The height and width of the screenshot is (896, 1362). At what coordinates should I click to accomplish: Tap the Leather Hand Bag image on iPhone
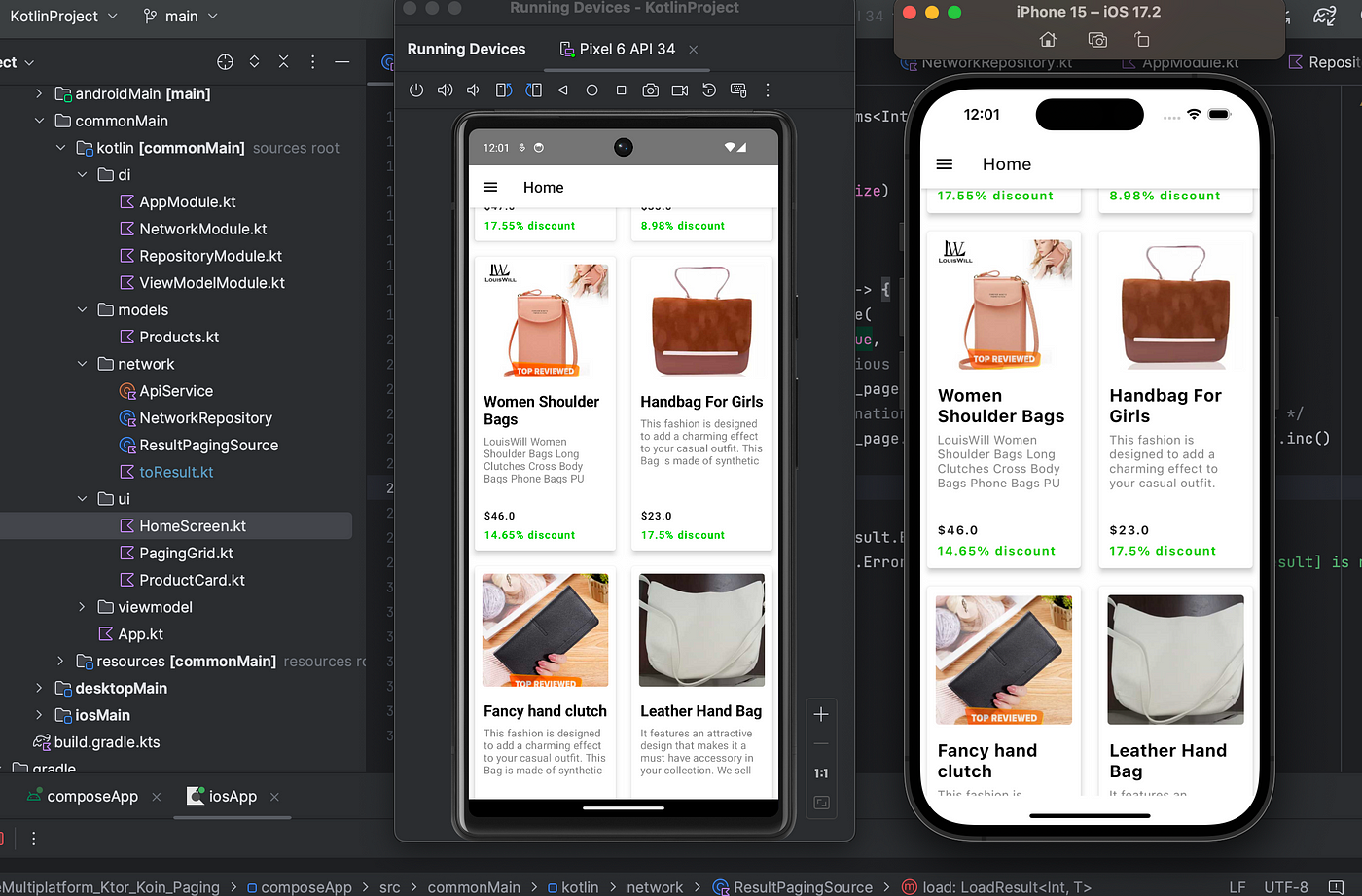click(1175, 660)
